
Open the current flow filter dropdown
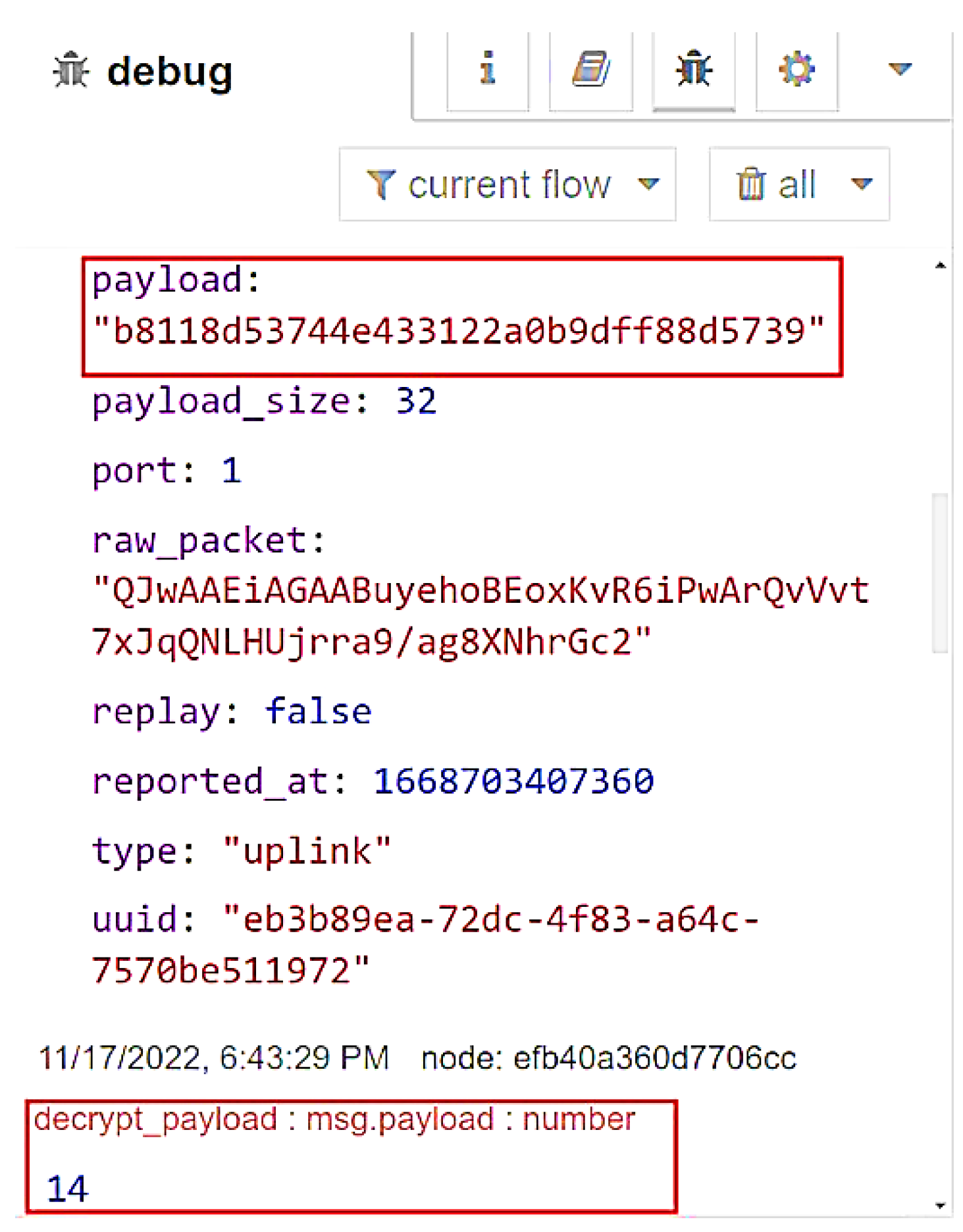coord(507,184)
